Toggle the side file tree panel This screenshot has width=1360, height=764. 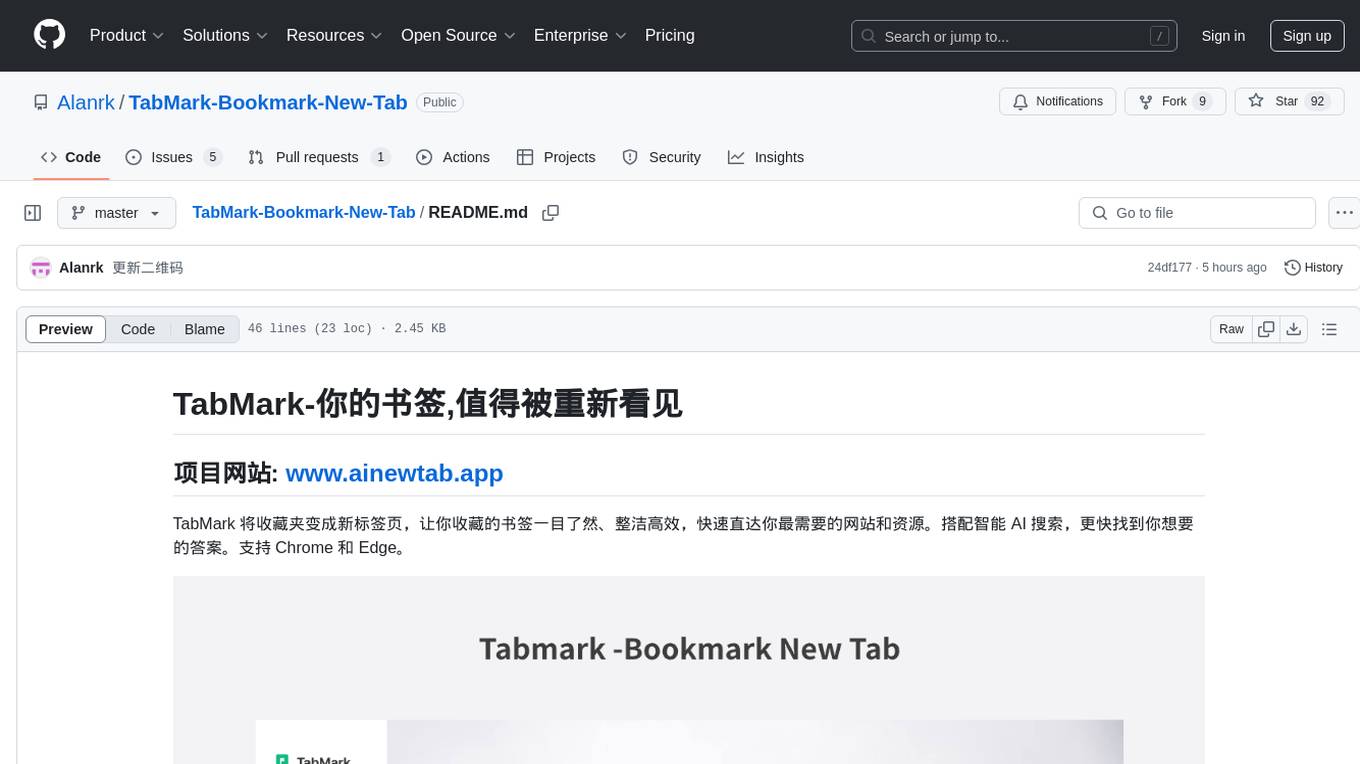point(33,213)
